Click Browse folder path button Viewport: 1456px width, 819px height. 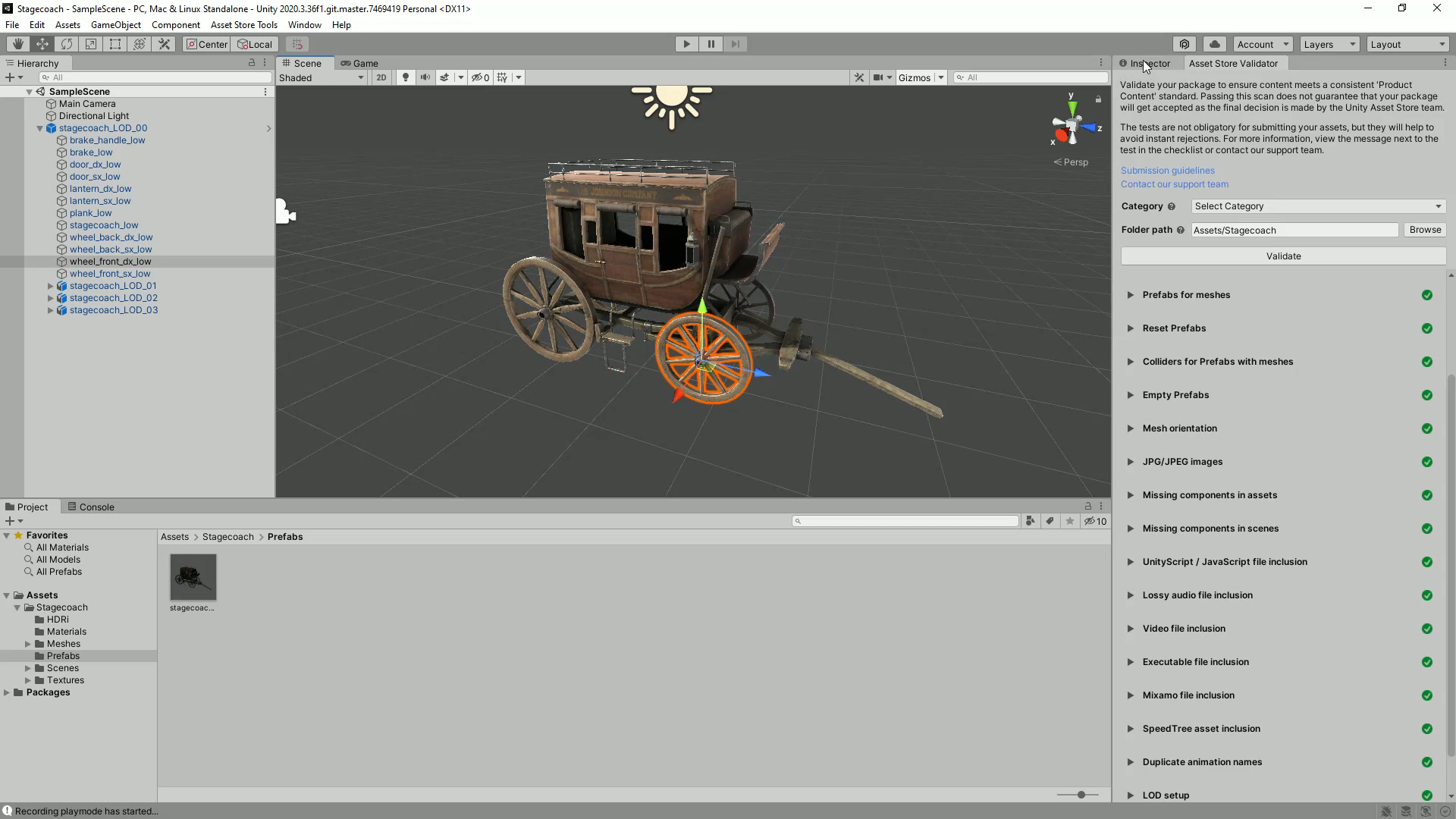1425,230
